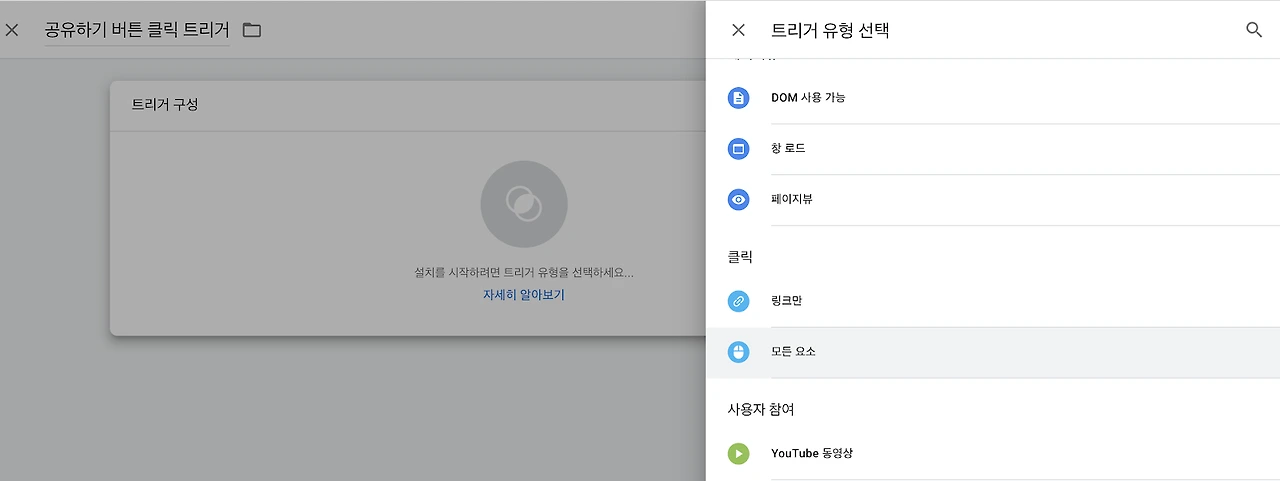The width and height of the screenshot is (1280, 481).
Task: Pick the YouTube 동영상 trigger type
Action: pyautogui.click(x=993, y=454)
